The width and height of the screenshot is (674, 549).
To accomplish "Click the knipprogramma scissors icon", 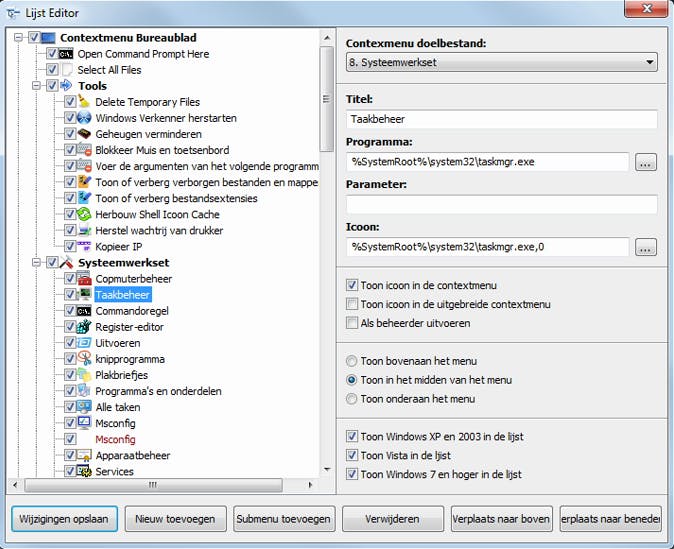I will tap(84, 359).
